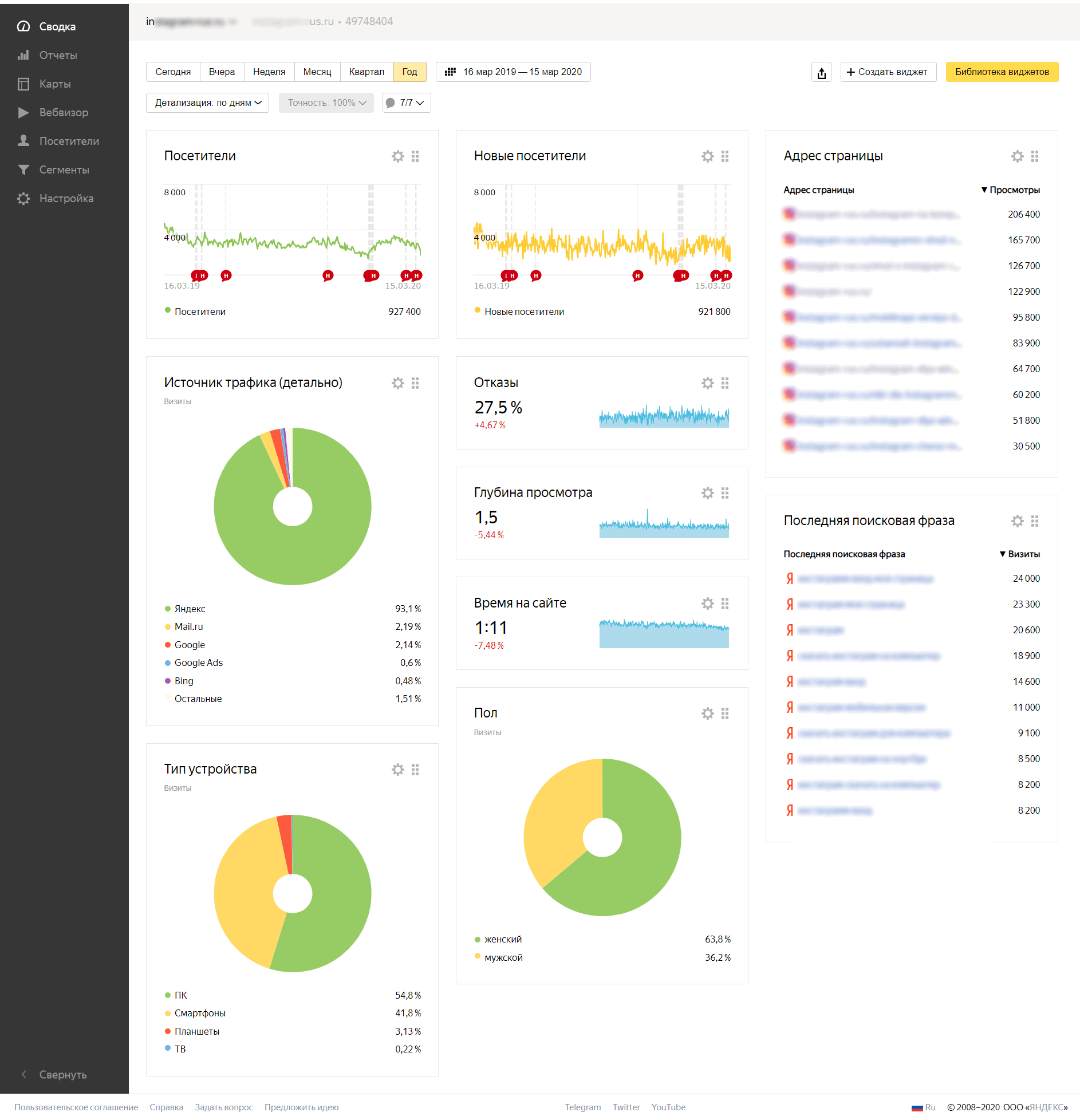Screen dimensions: 1080x1120
Task: Toggle Смартфоны legend entry in device chart
Action: tap(199, 1013)
